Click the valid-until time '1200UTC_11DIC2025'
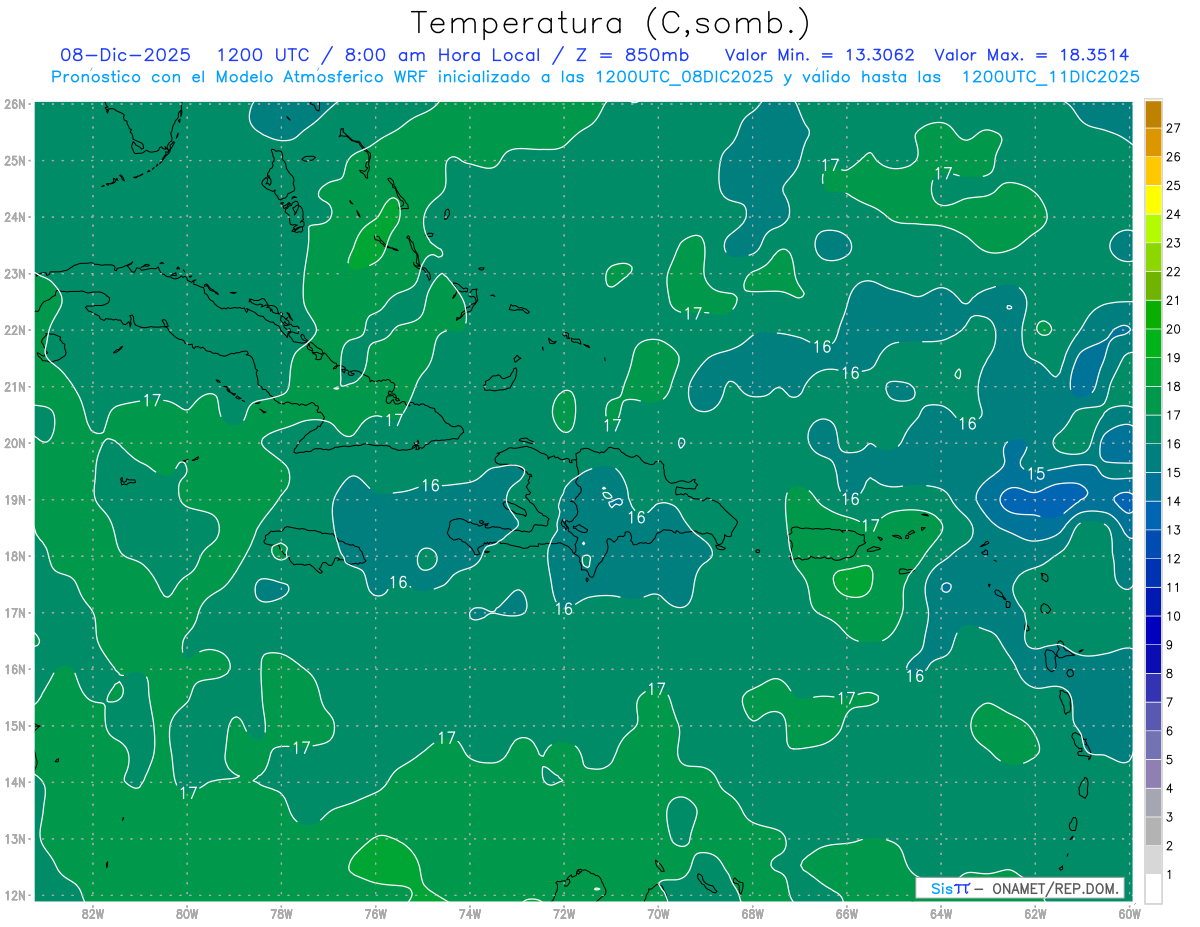1200x927 pixels. pos(1050,77)
